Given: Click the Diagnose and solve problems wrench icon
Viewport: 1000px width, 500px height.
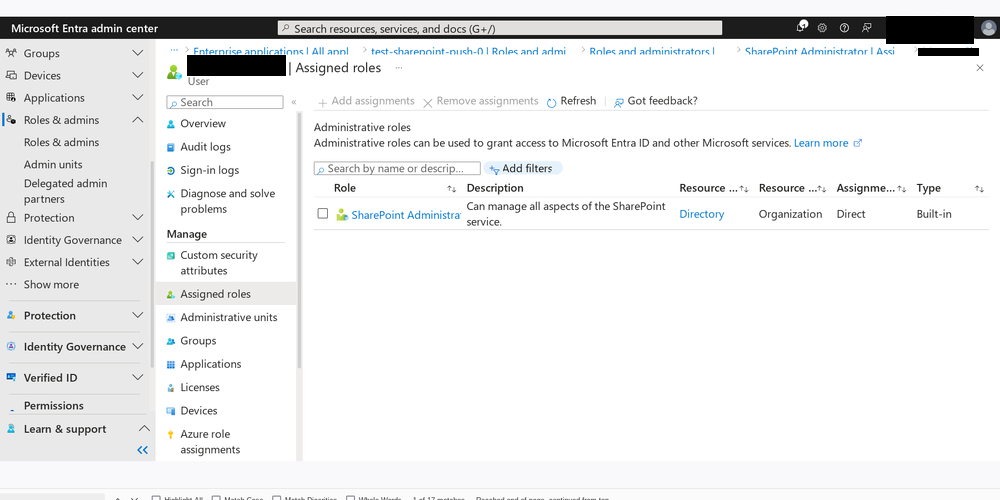Looking at the screenshot, I should point(170,194).
